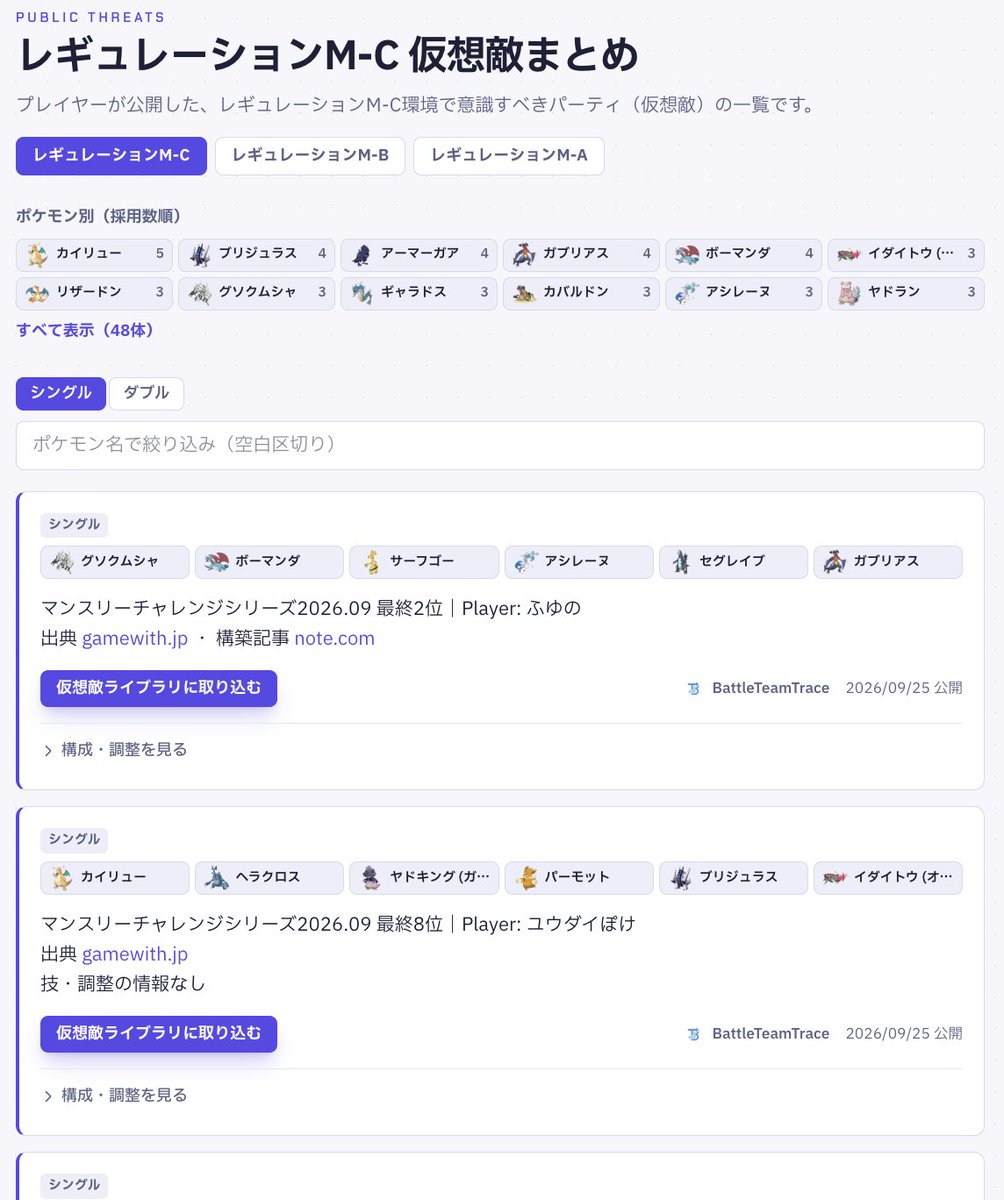Select the カイリュー chip with count 5

(94, 254)
